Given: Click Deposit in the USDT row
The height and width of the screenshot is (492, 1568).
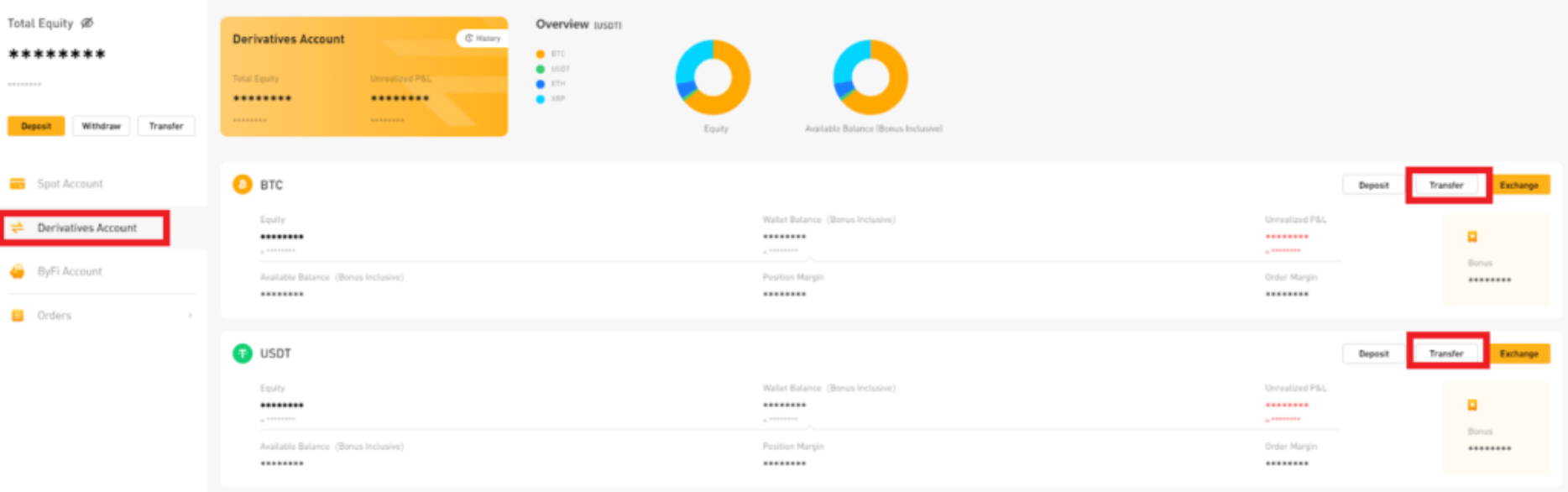Looking at the screenshot, I should (x=1374, y=353).
